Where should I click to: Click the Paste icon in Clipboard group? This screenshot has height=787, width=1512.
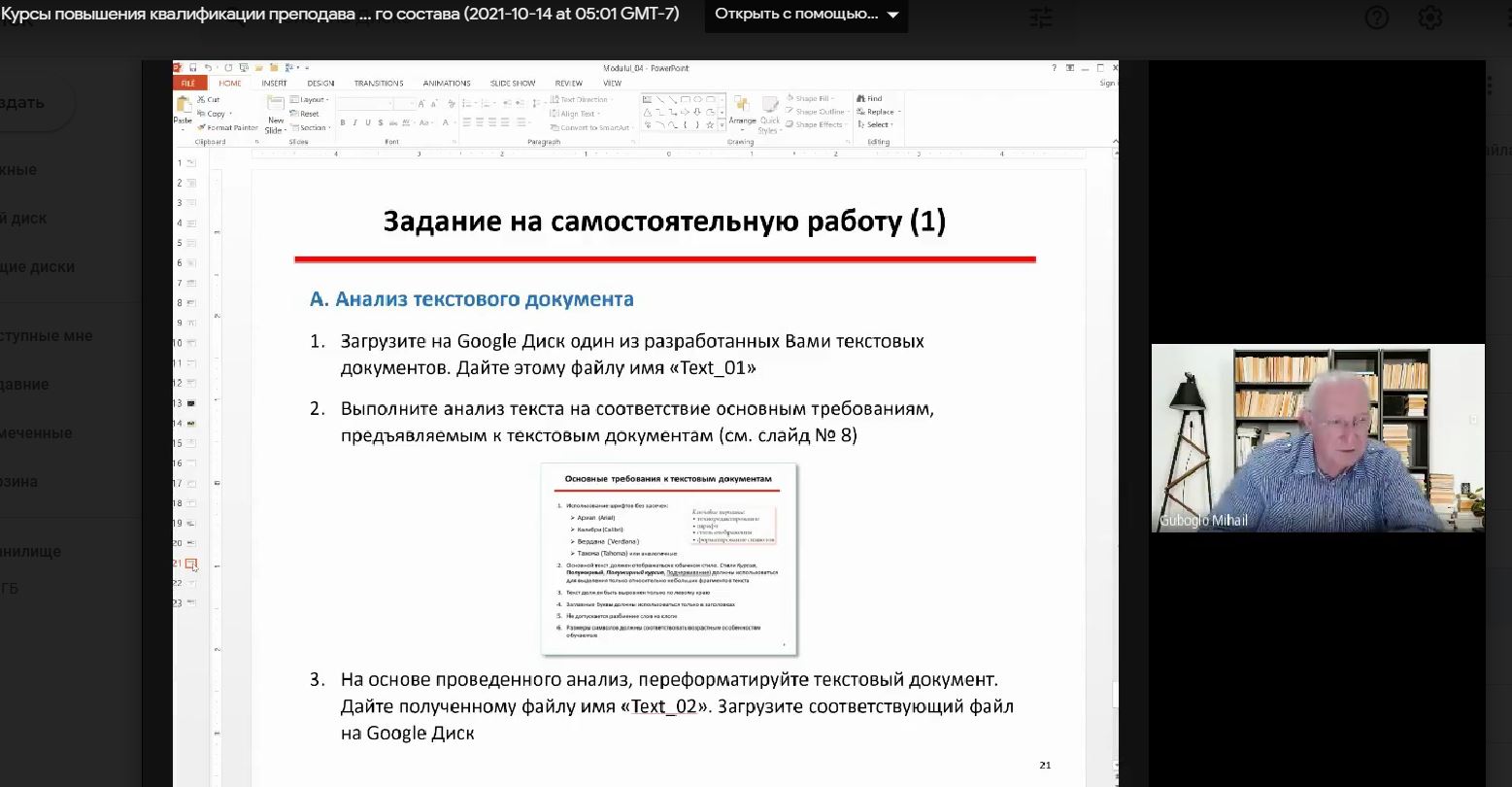[184, 103]
